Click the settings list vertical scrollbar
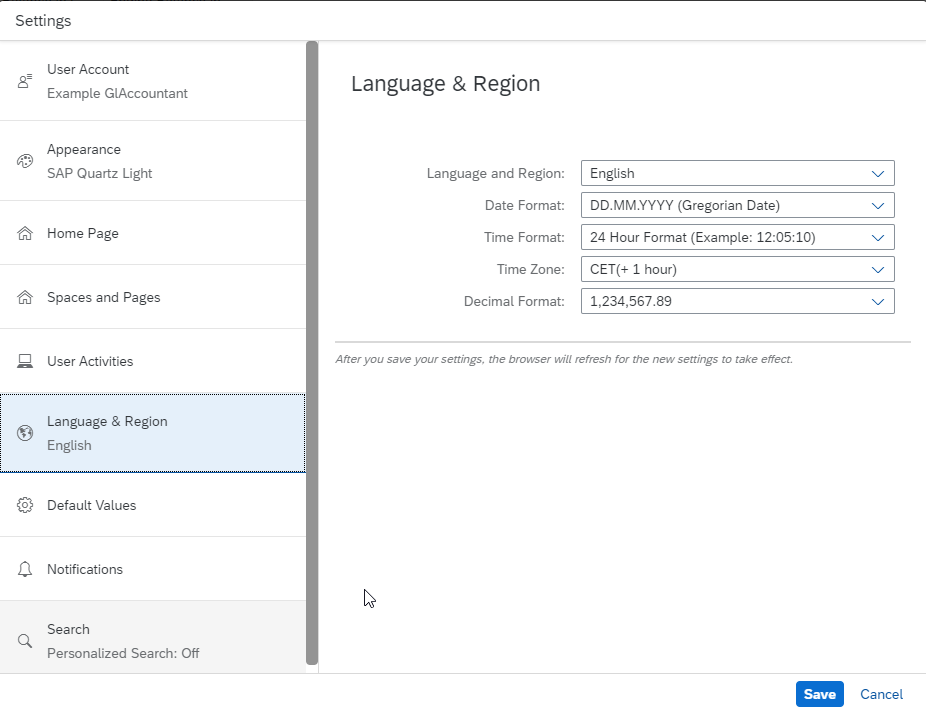Image resolution: width=926 pixels, height=710 pixels. tap(312, 353)
